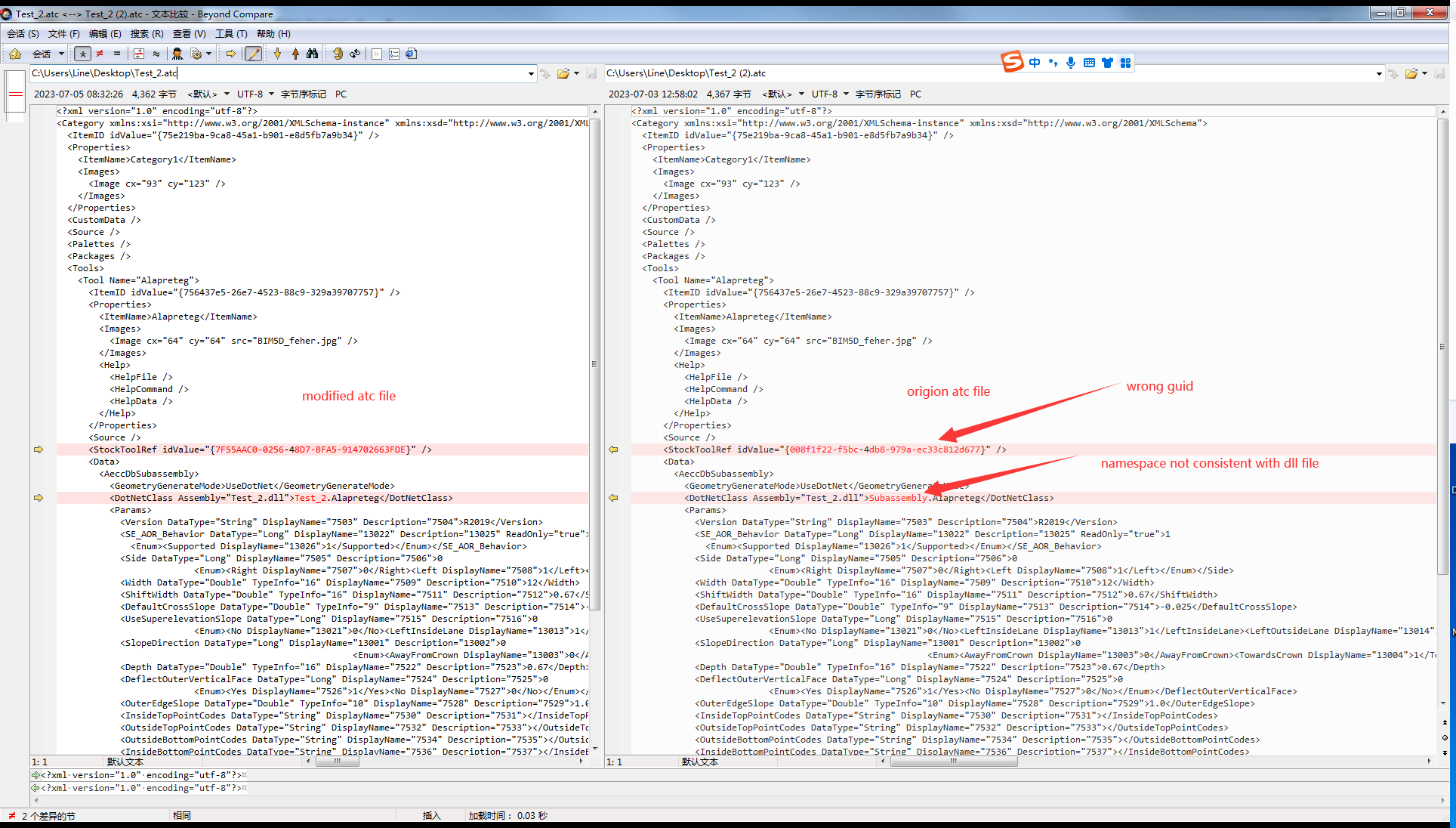Toggle show same lines filter
The height and width of the screenshot is (828, 1456).
pos(116,54)
